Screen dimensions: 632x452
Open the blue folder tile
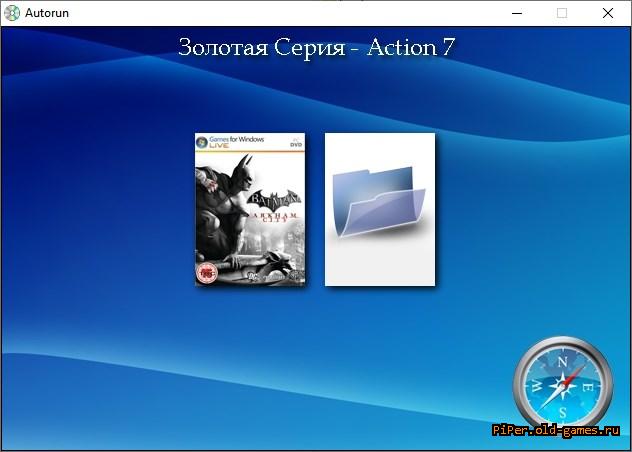click(380, 209)
